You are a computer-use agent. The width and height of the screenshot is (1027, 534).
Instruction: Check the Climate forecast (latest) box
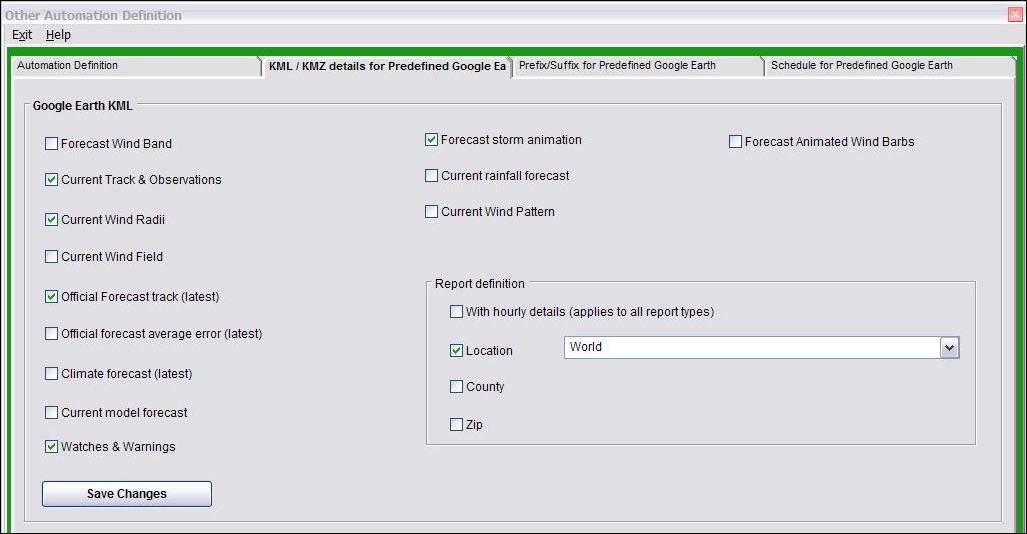[52, 374]
